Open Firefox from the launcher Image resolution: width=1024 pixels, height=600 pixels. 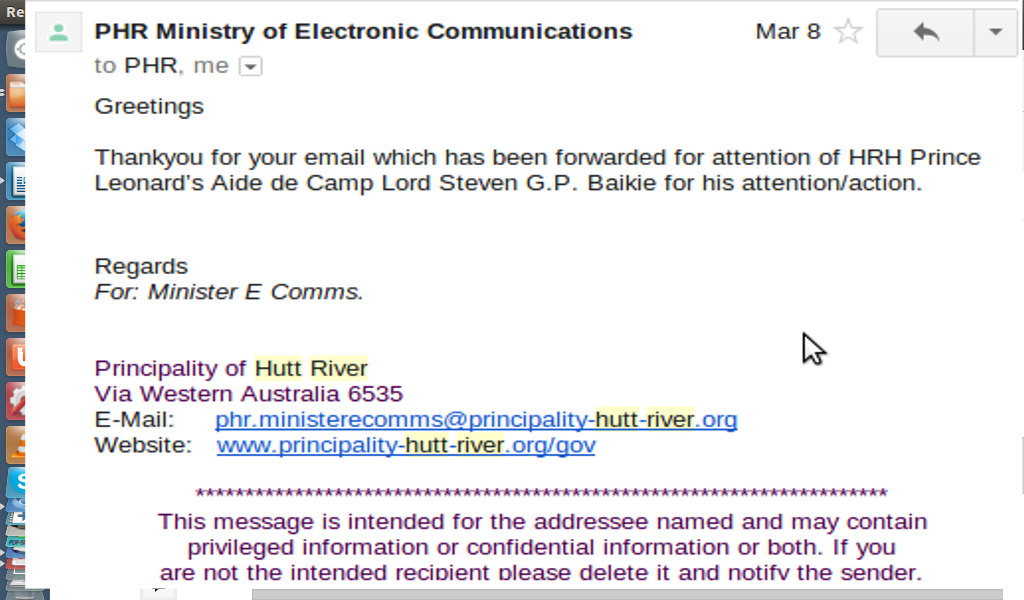(14, 226)
